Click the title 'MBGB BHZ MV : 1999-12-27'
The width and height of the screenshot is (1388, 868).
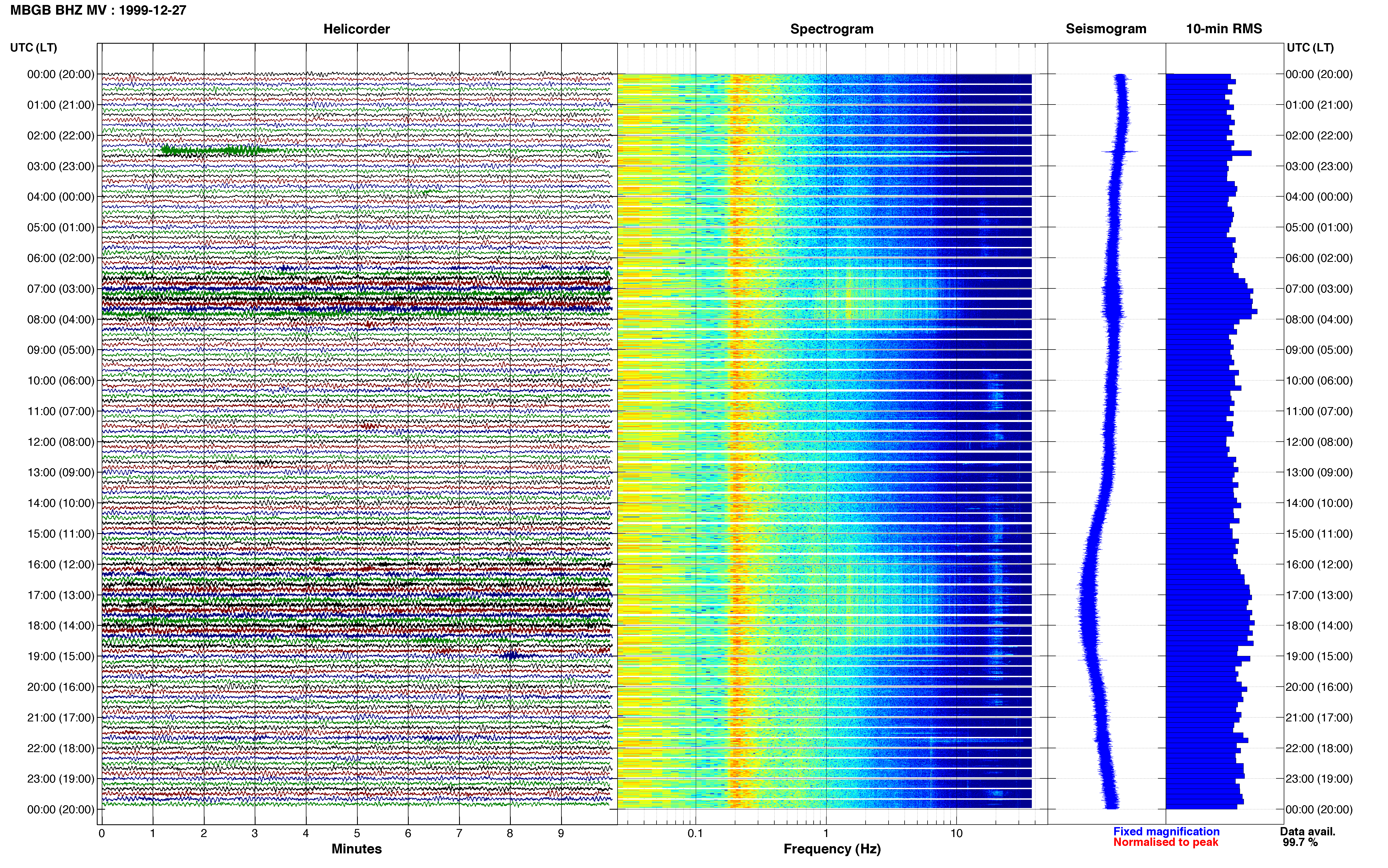click(x=98, y=10)
